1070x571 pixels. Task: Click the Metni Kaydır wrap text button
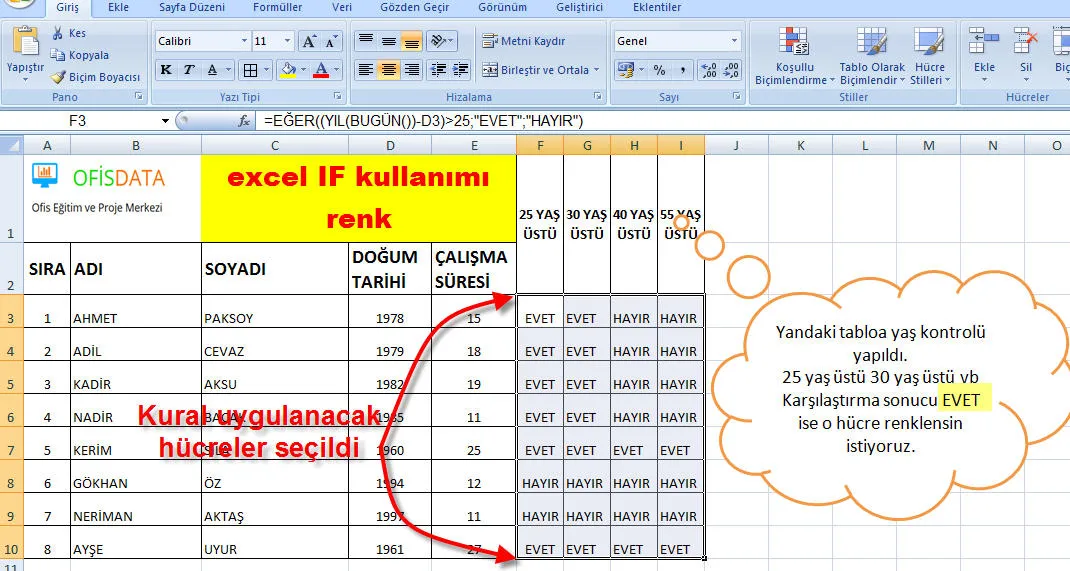[524, 41]
